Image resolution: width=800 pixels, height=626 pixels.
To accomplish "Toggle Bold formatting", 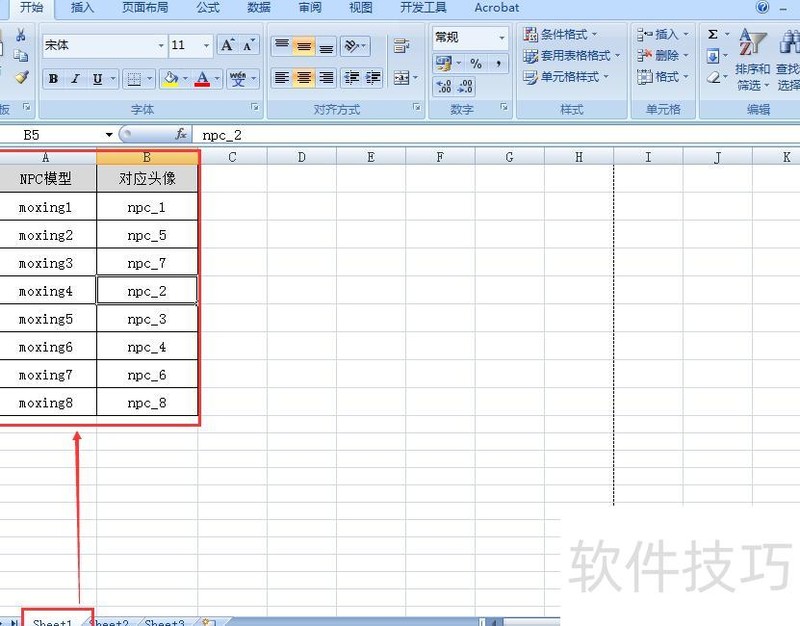I will [x=51, y=77].
